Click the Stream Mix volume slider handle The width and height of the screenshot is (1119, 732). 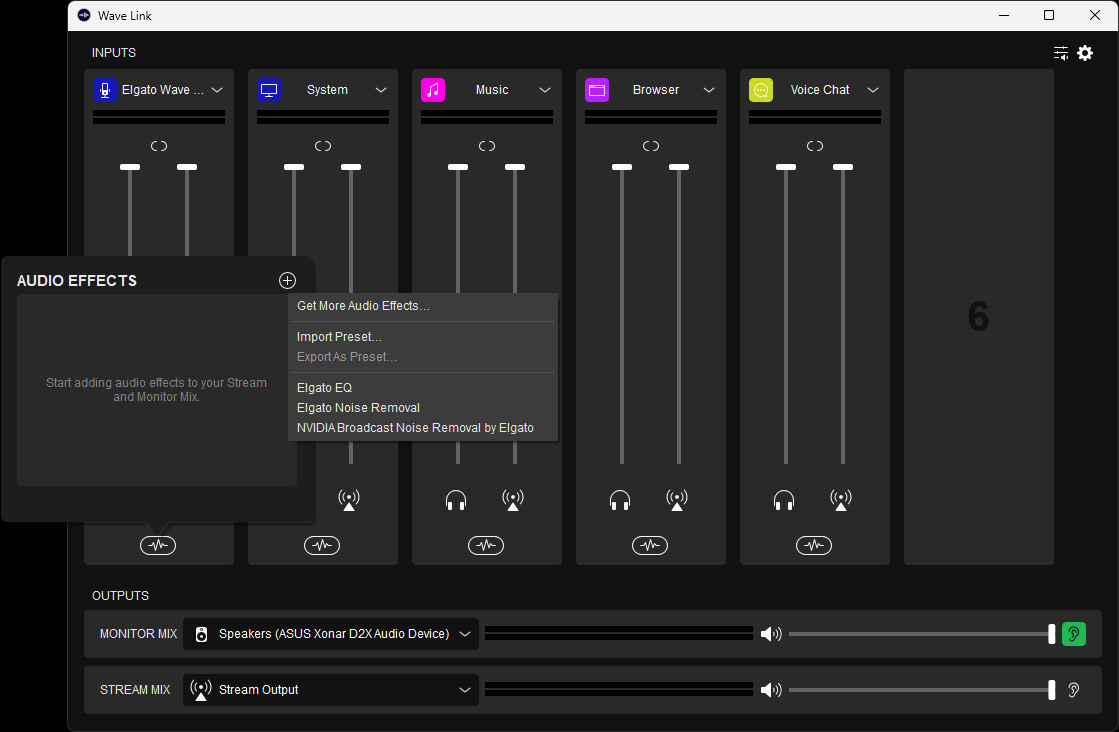click(1052, 690)
